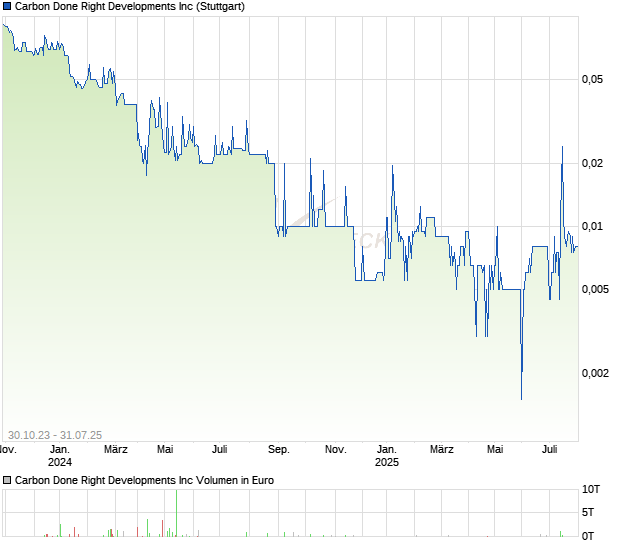Click the 0,02 price axis label
The height and width of the screenshot is (546, 620).
pos(592,163)
